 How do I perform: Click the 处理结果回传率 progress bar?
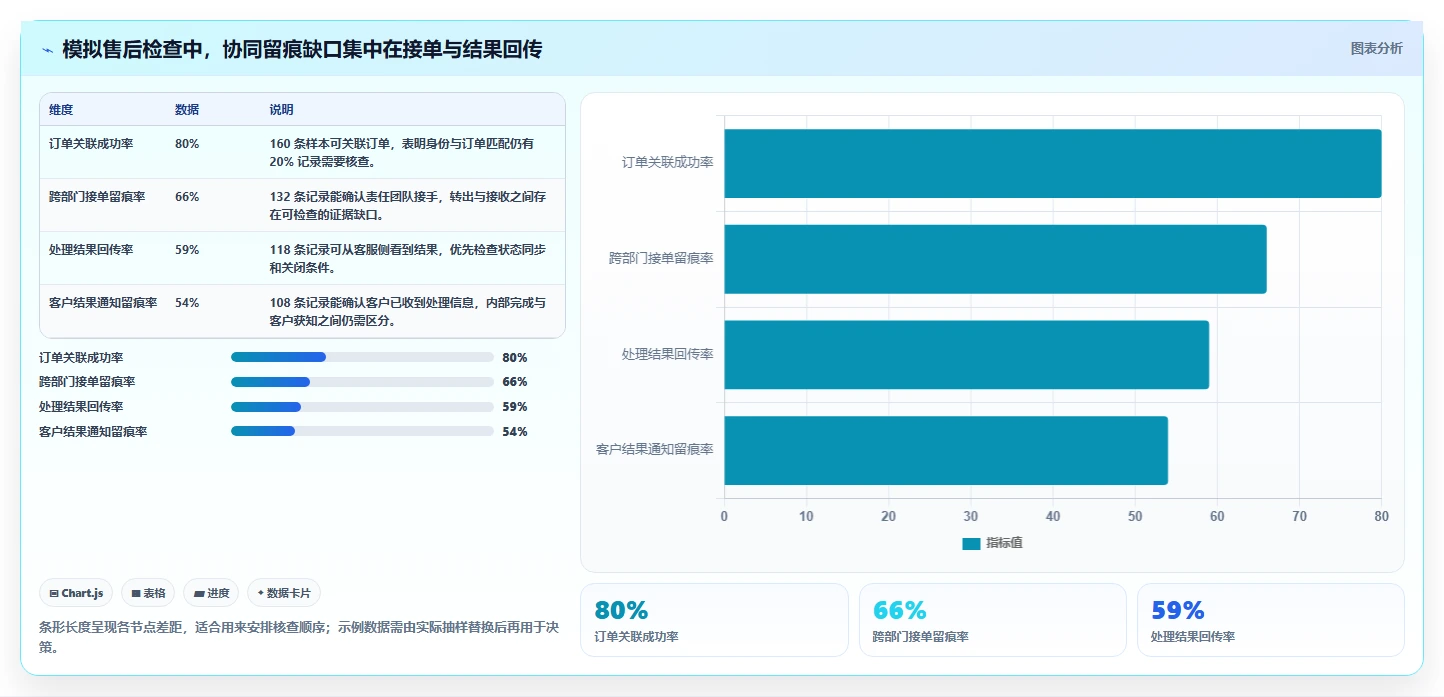[x=362, y=407]
